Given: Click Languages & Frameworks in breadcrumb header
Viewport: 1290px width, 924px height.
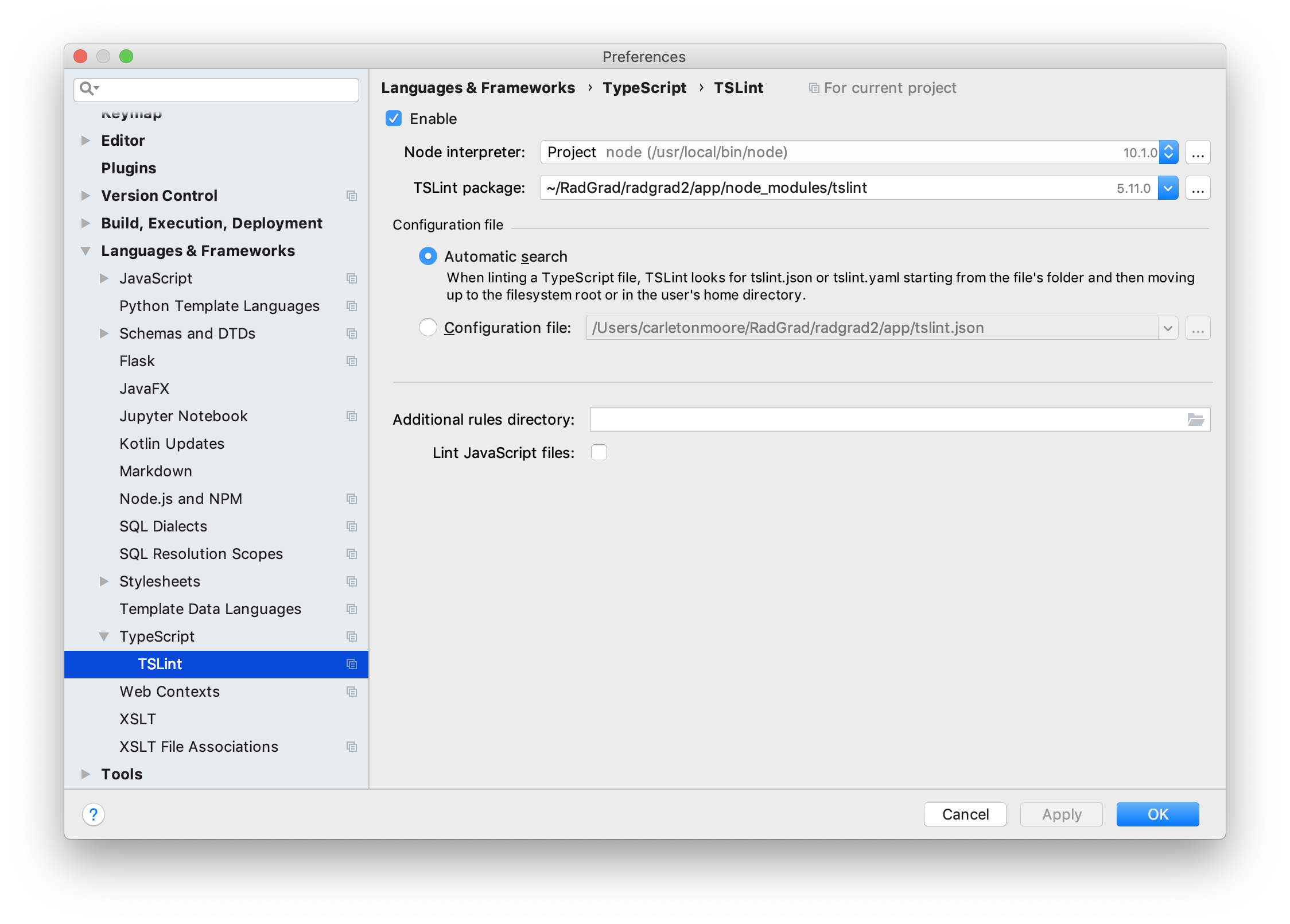Looking at the screenshot, I should (478, 88).
